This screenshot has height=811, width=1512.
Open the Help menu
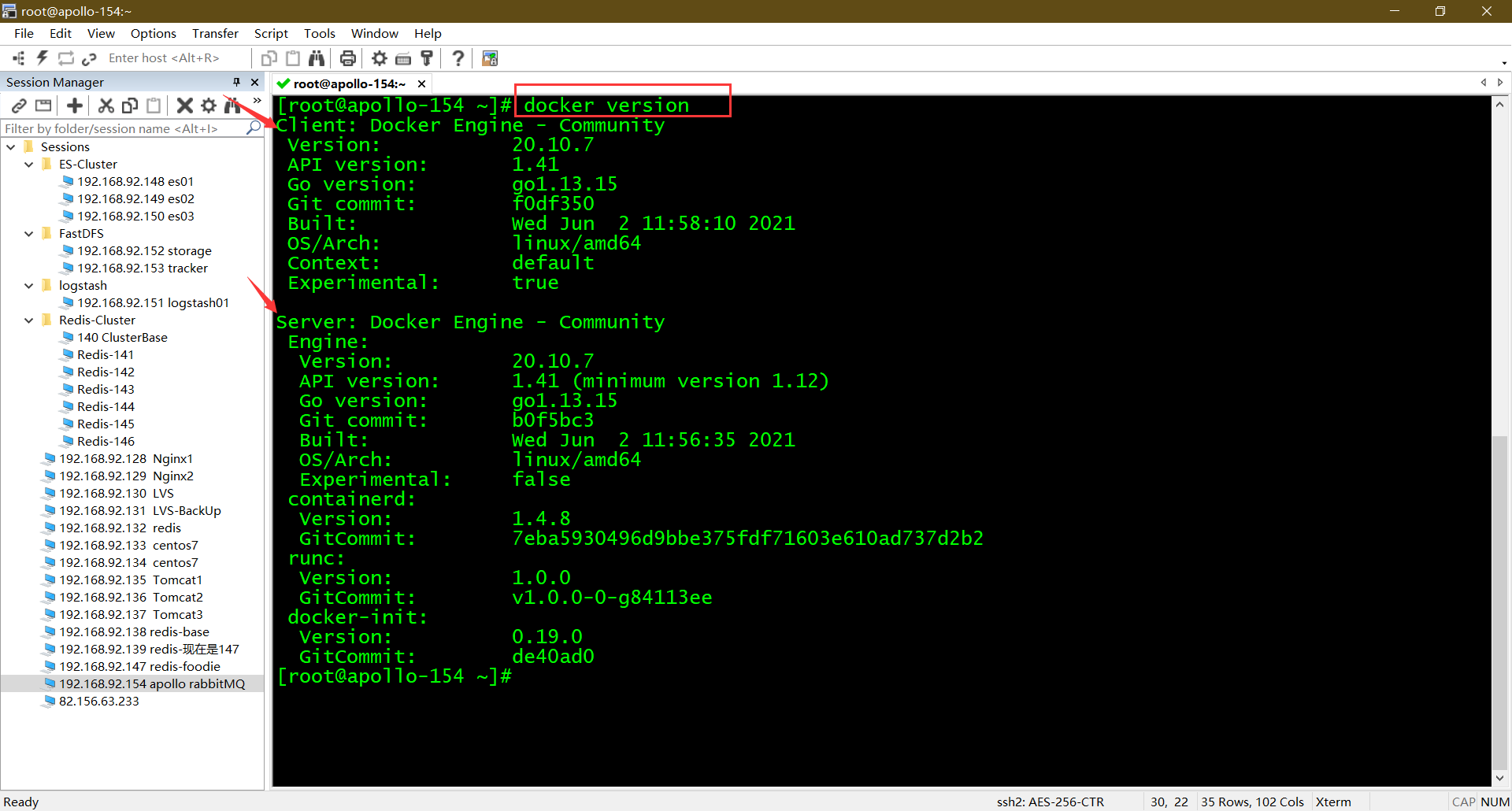click(x=428, y=33)
